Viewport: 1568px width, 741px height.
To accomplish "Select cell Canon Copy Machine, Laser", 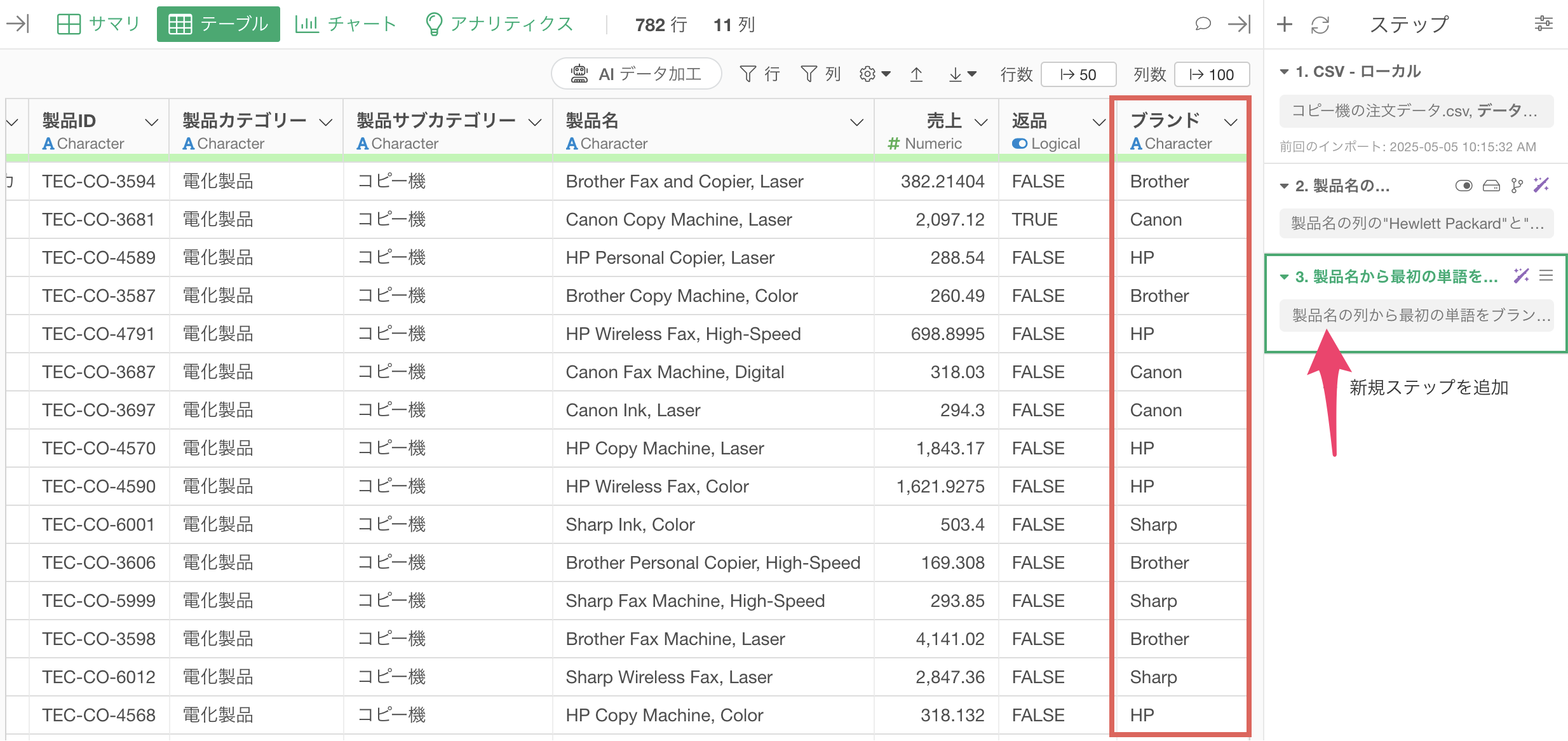I will click(713, 220).
